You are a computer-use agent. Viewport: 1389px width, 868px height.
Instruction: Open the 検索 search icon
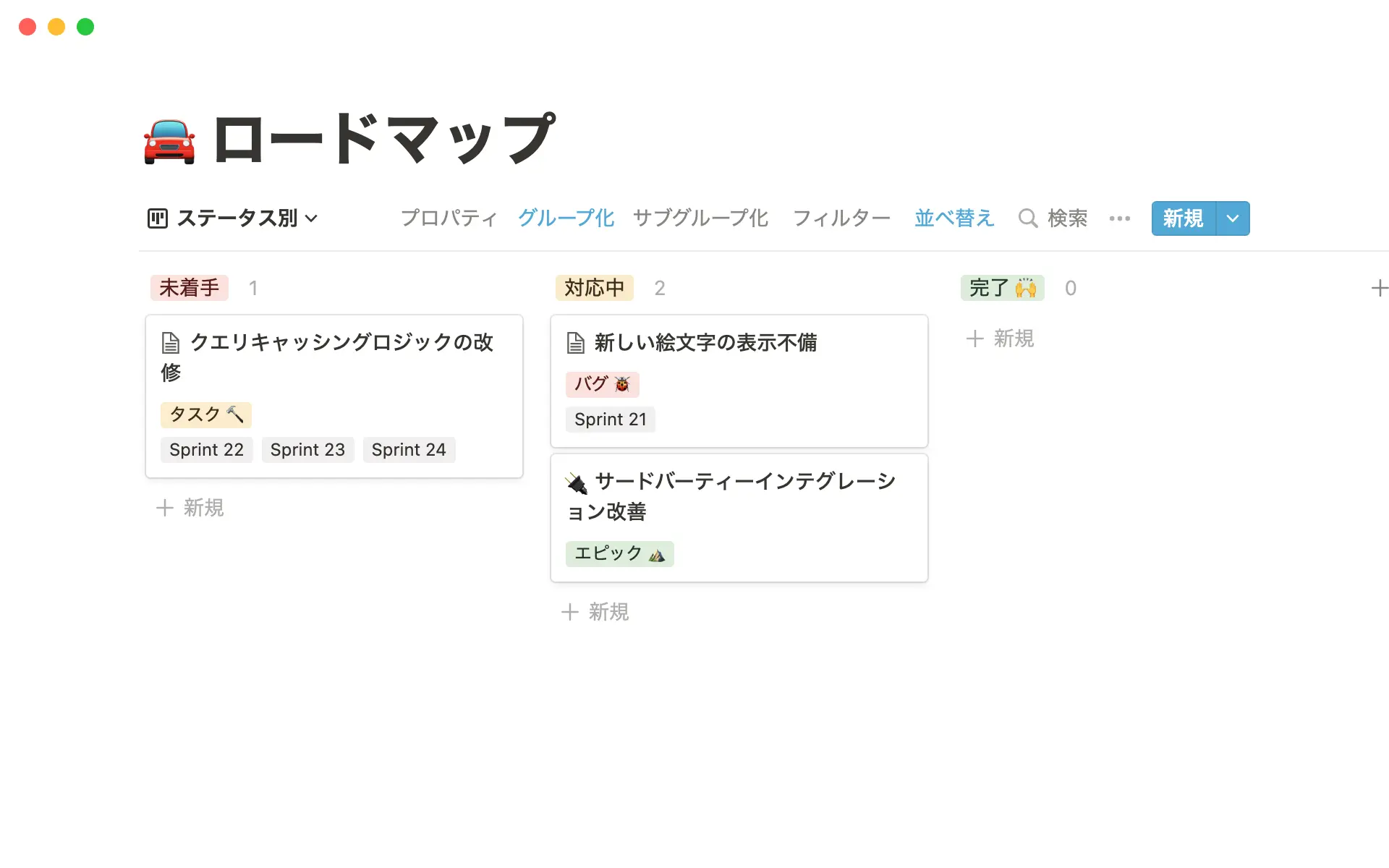1028,218
